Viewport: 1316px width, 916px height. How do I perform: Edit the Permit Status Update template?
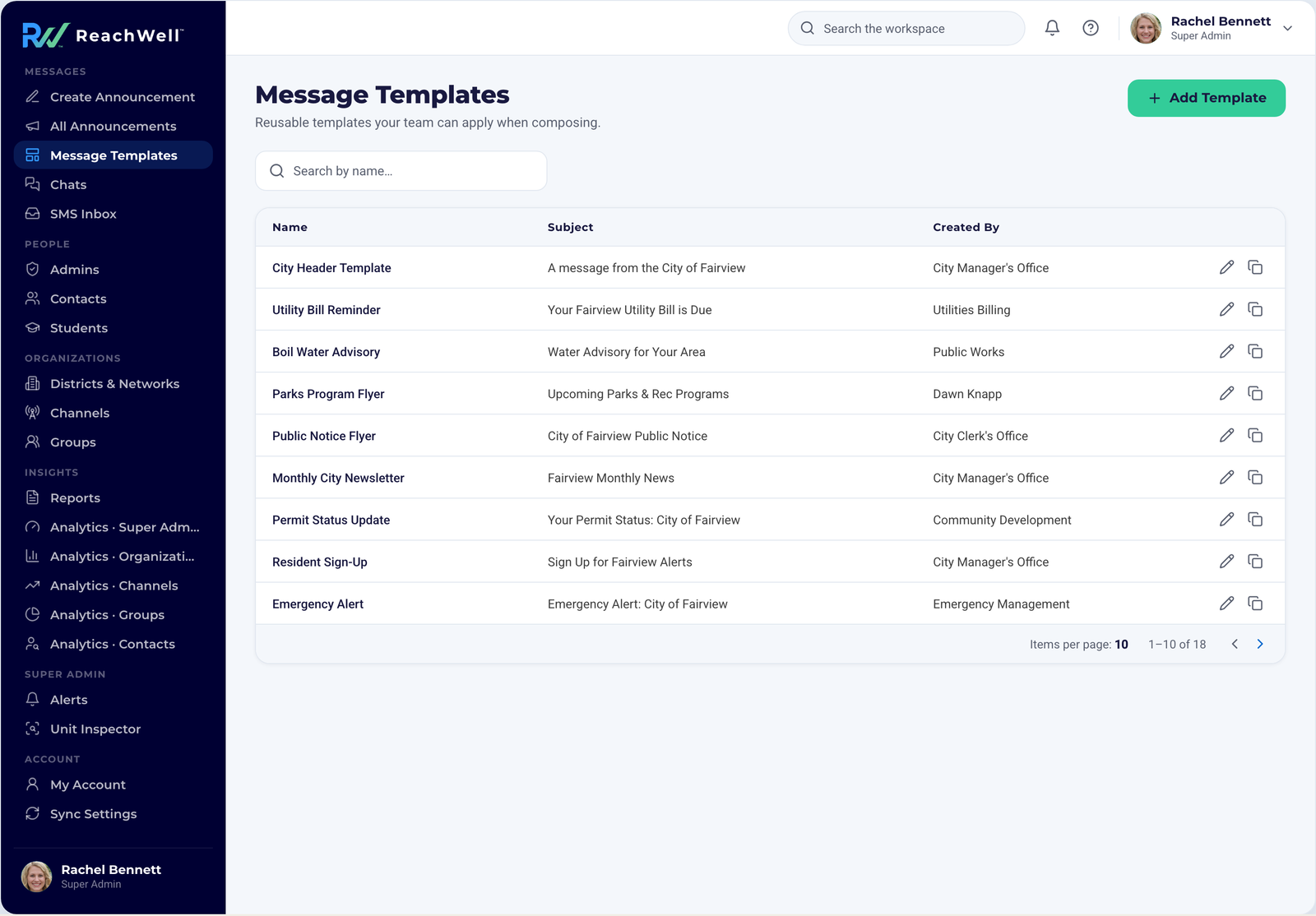click(1226, 519)
